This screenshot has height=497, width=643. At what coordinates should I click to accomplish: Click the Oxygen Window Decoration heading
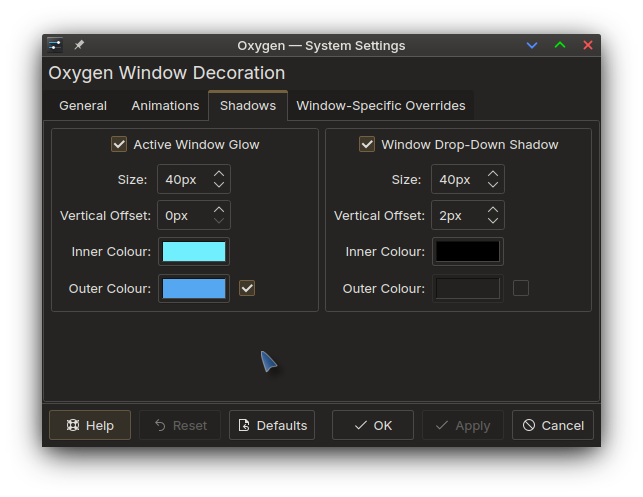[x=166, y=73]
